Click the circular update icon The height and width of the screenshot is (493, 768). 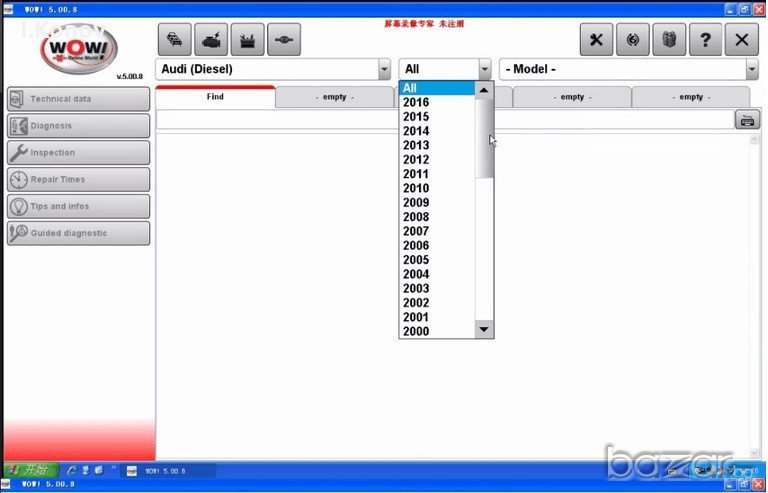click(x=632, y=39)
